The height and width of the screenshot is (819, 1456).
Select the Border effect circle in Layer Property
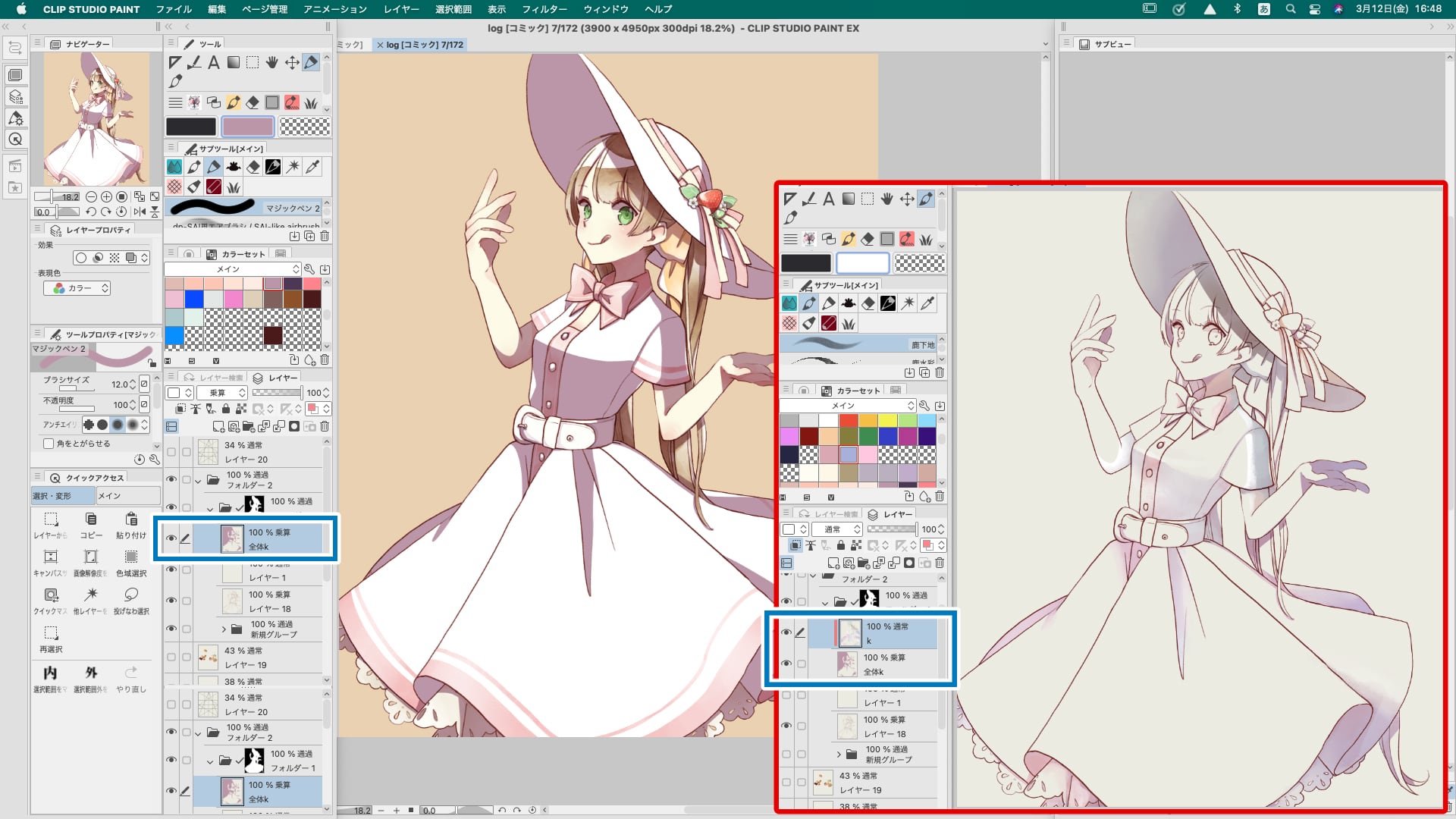tap(81, 258)
